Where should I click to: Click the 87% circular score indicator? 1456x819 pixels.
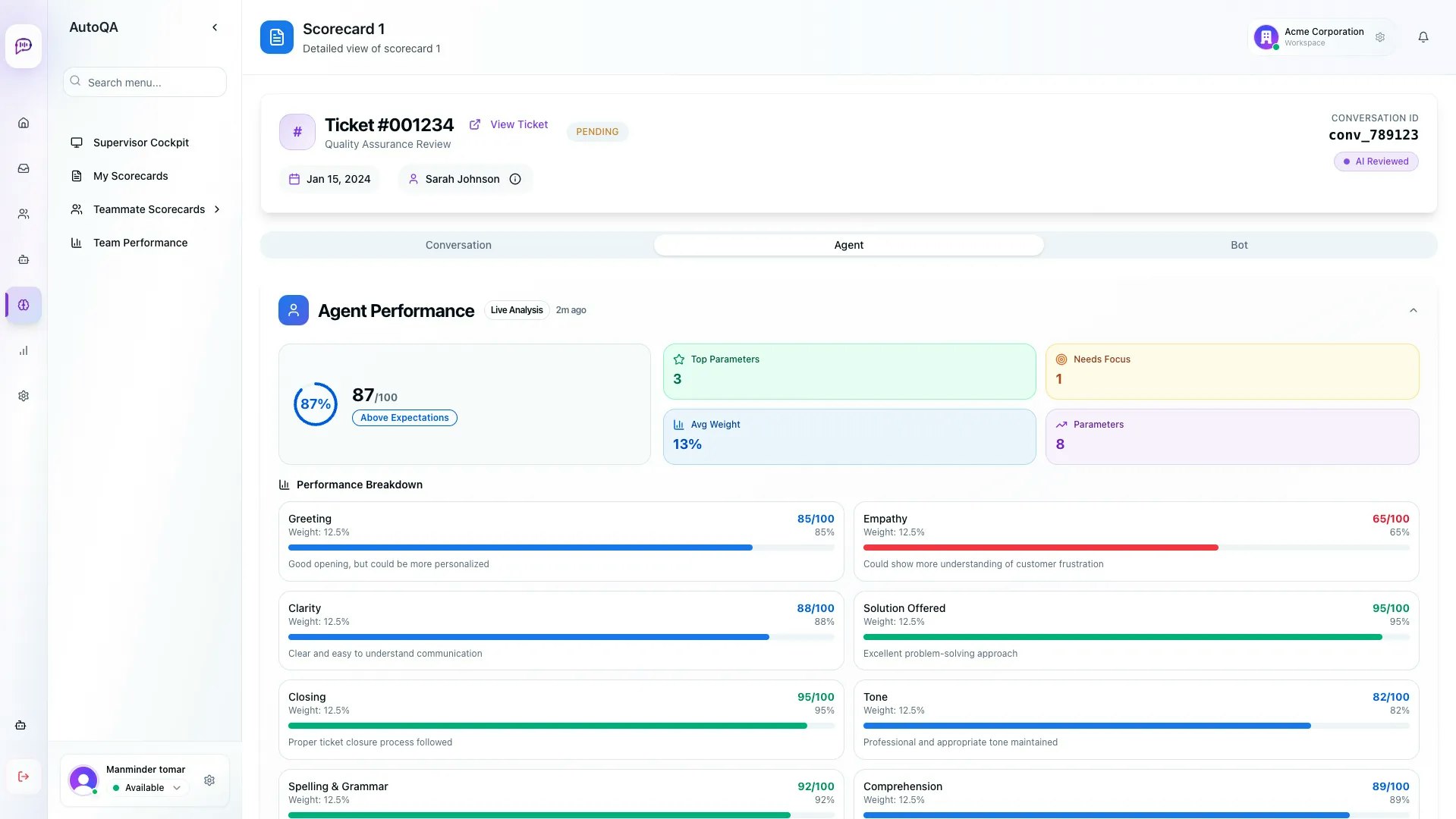click(x=315, y=403)
